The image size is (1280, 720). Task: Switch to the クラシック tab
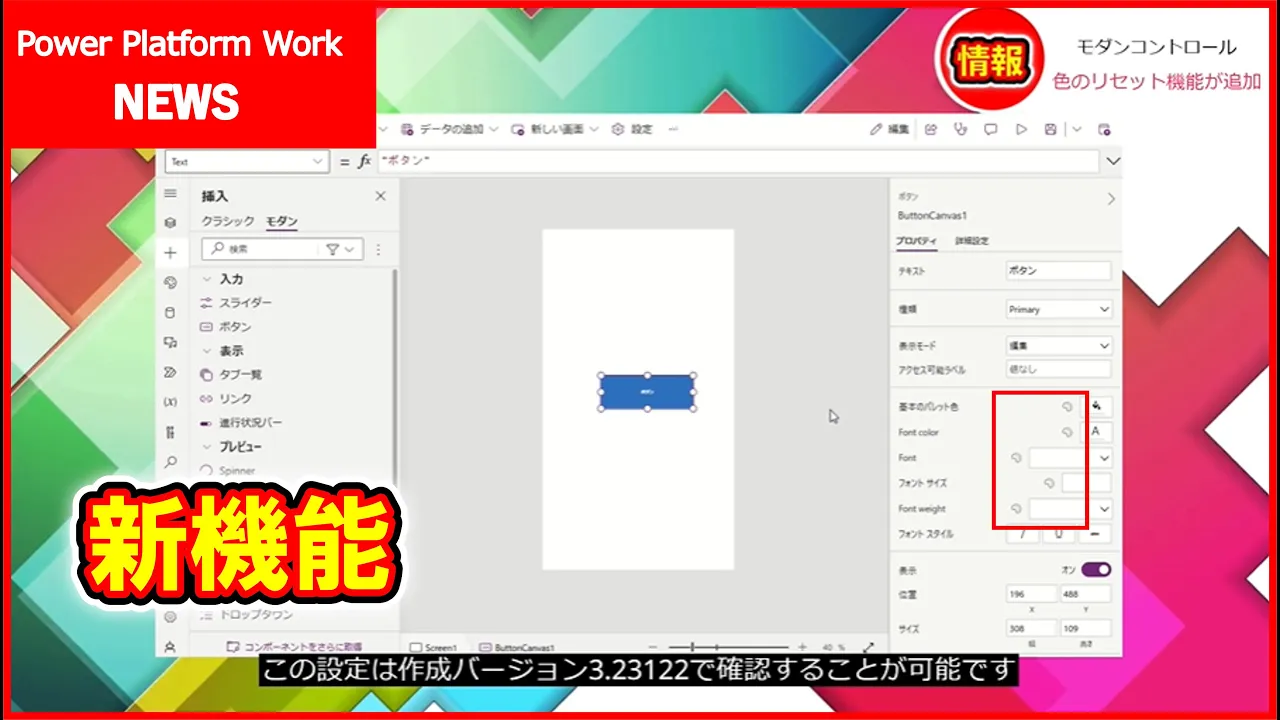228,221
